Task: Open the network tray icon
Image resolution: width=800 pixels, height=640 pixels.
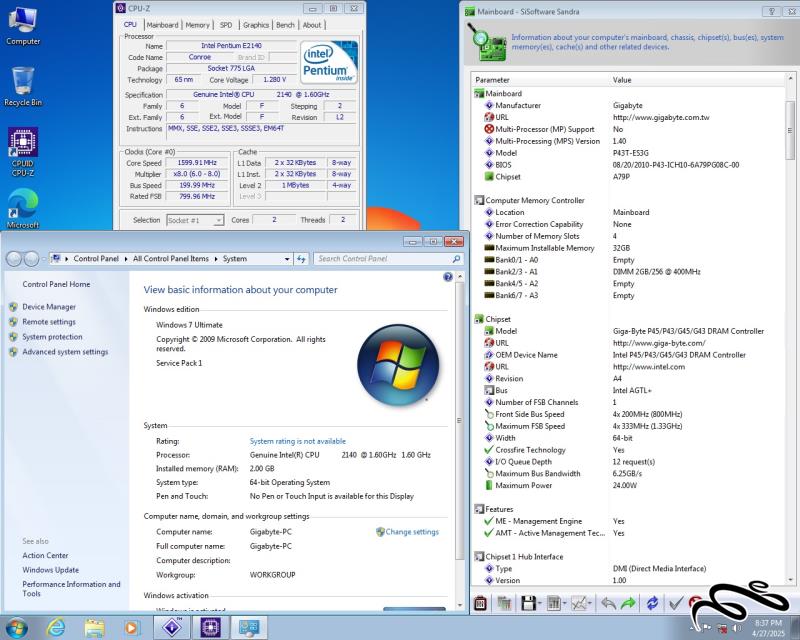Action: tap(722, 627)
